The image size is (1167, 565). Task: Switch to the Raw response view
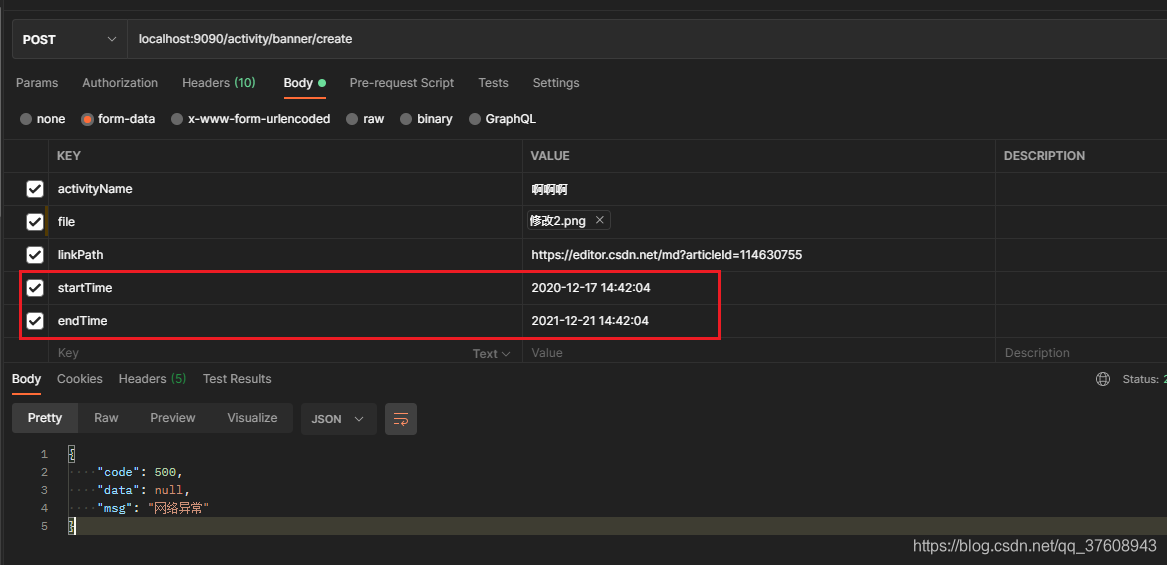tap(106, 418)
